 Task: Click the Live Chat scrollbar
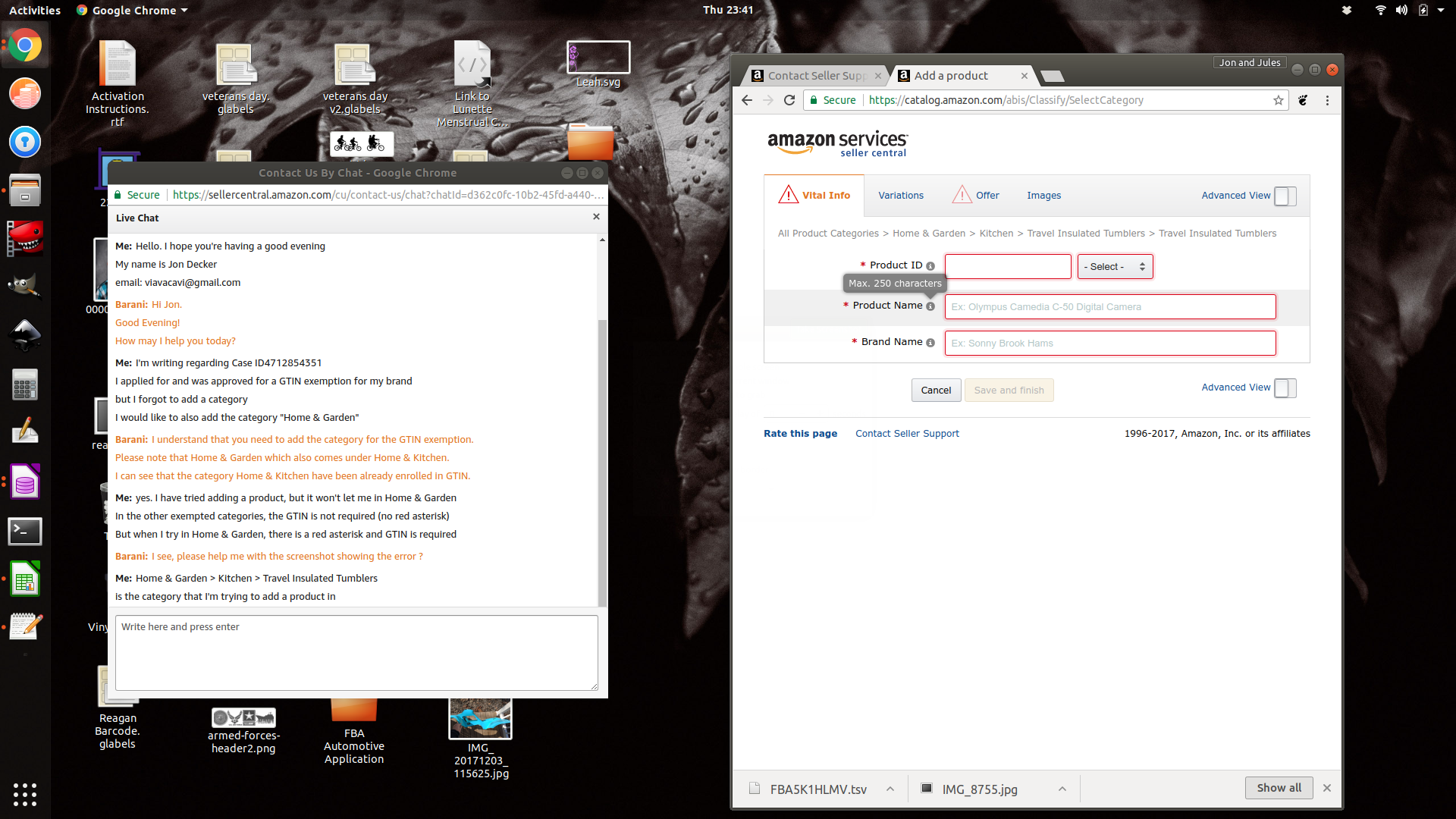click(x=602, y=463)
